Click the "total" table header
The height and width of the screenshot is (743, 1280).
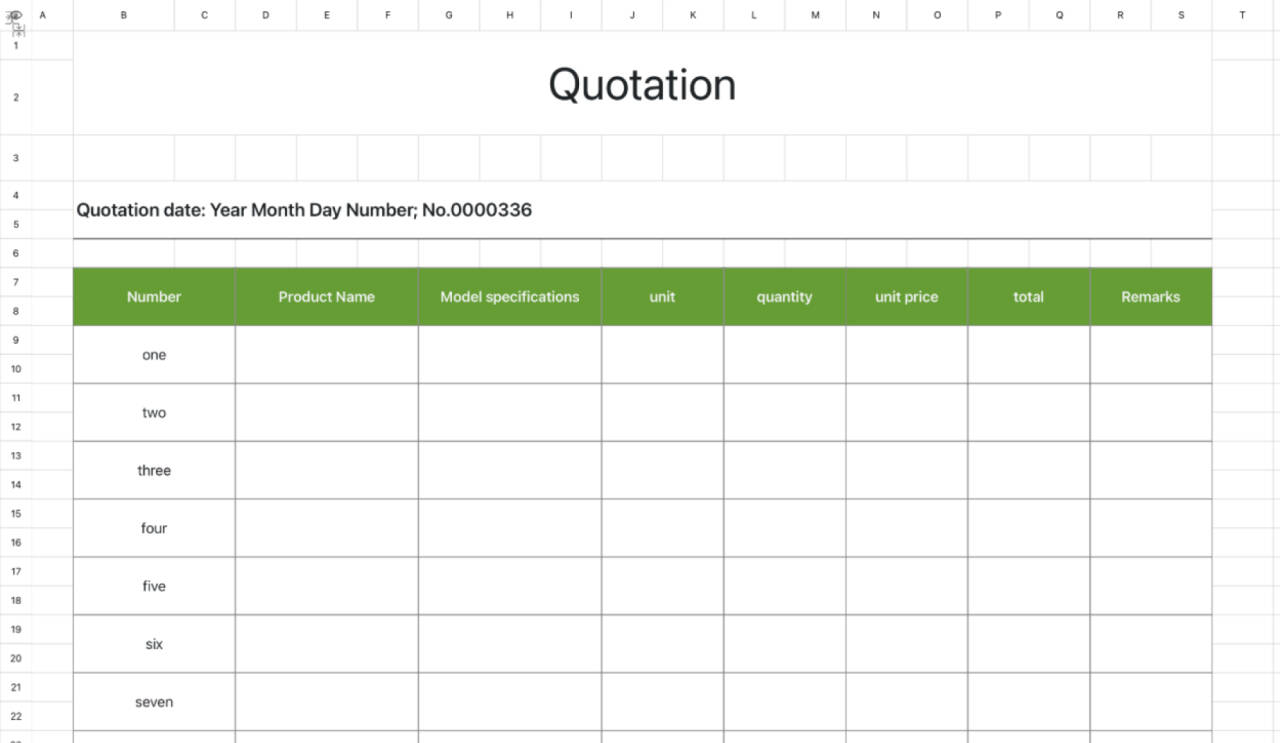(1028, 297)
